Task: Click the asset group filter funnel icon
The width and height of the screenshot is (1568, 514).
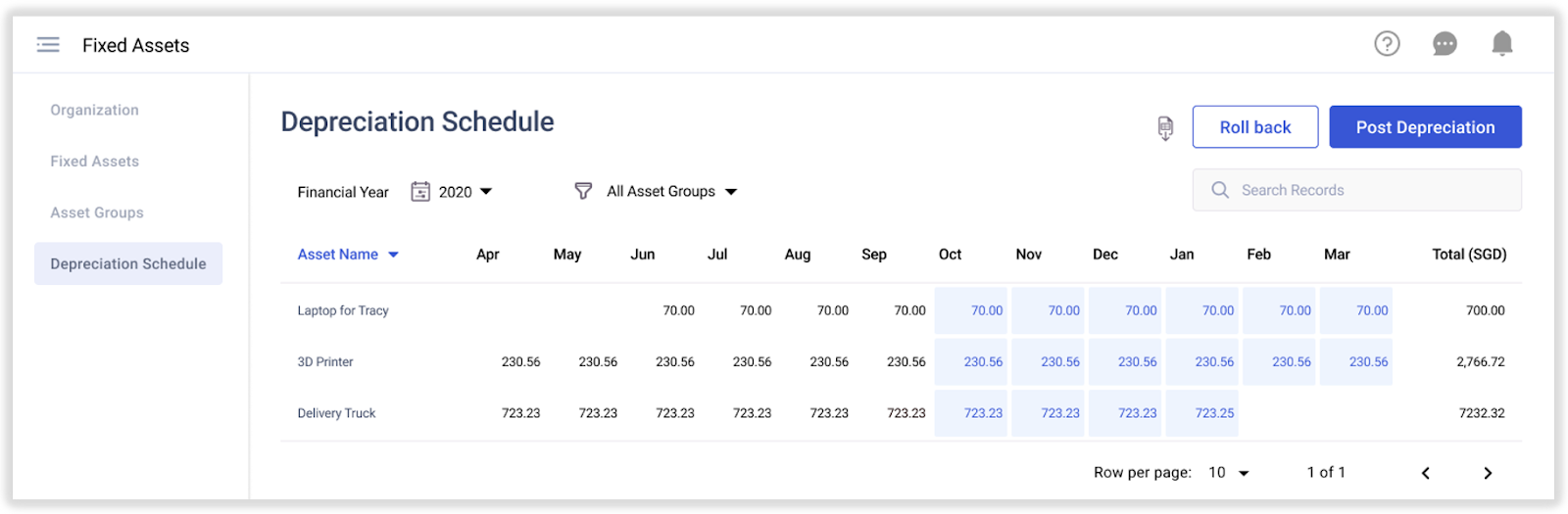Action: click(583, 191)
